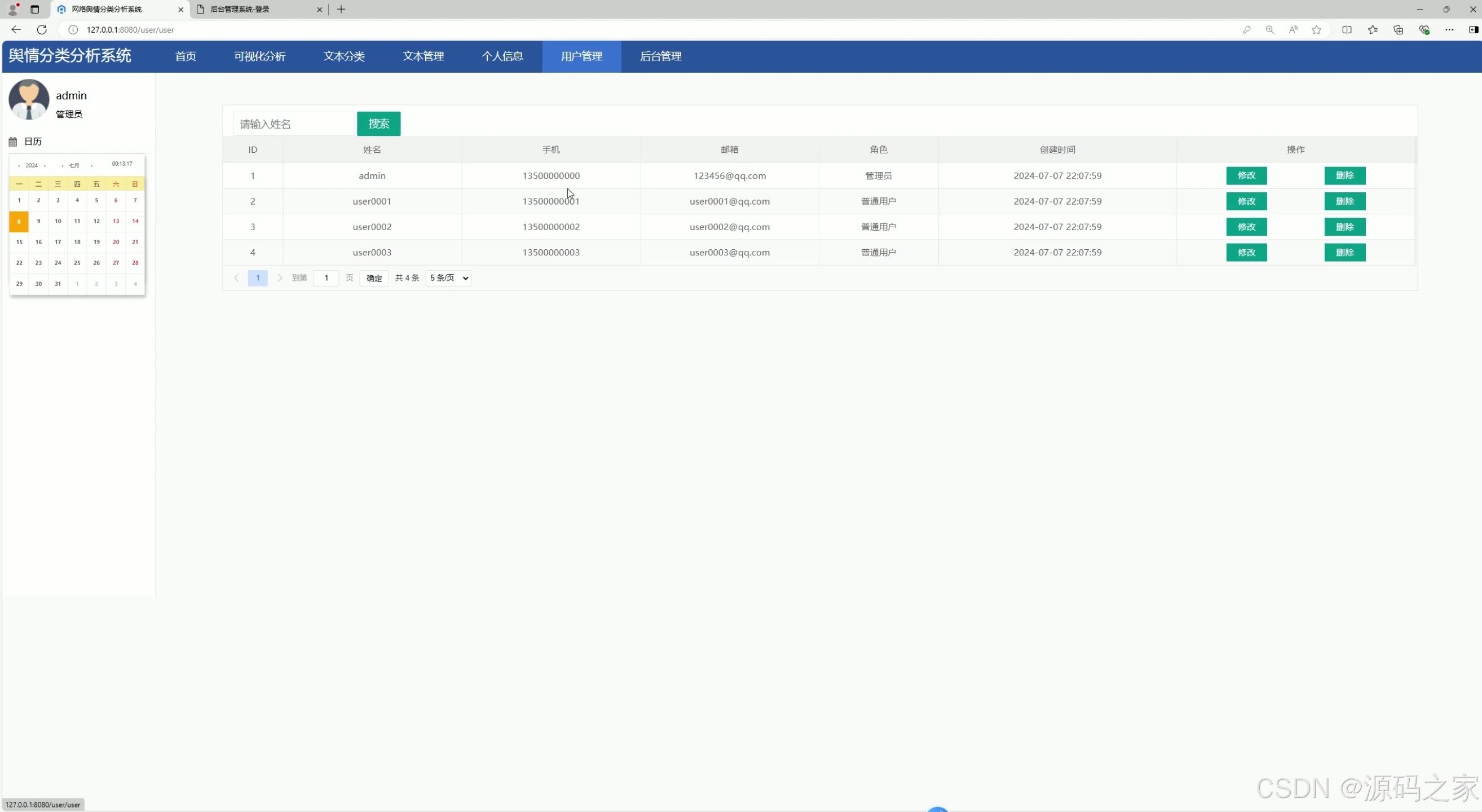Go to the next calendar year arrow
This screenshot has width=1482, height=812.
(x=45, y=166)
